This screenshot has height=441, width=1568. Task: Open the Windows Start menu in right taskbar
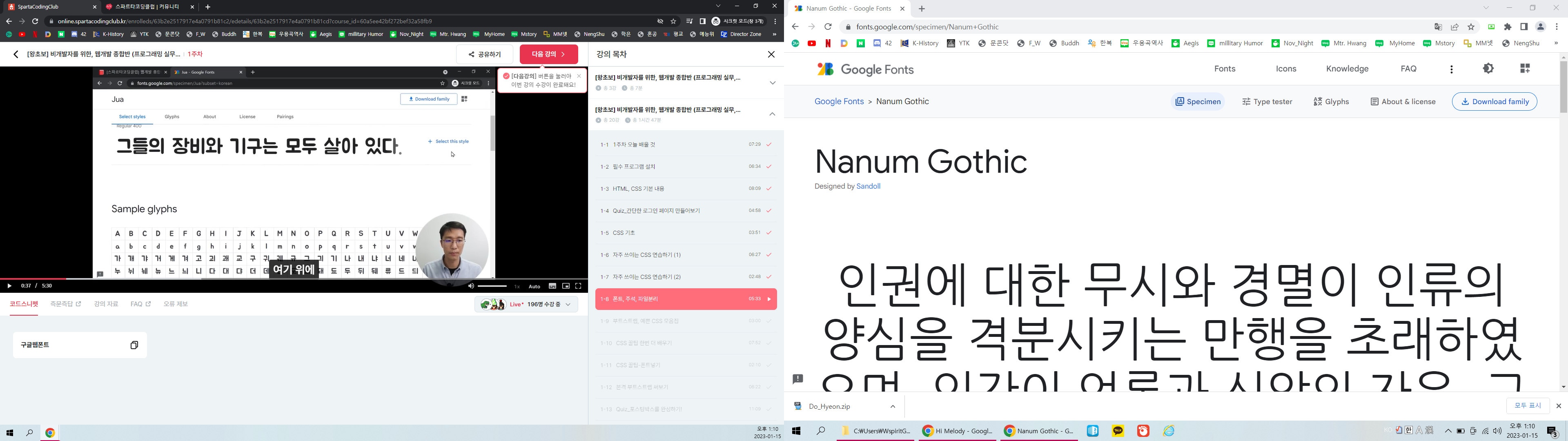pyautogui.click(x=796, y=431)
